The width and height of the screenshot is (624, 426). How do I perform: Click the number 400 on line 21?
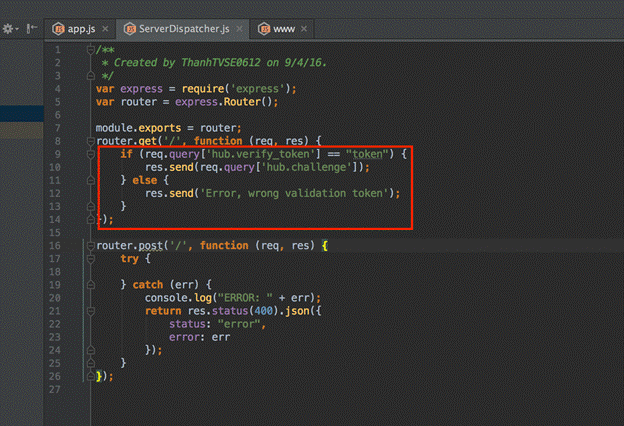click(263, 311)
